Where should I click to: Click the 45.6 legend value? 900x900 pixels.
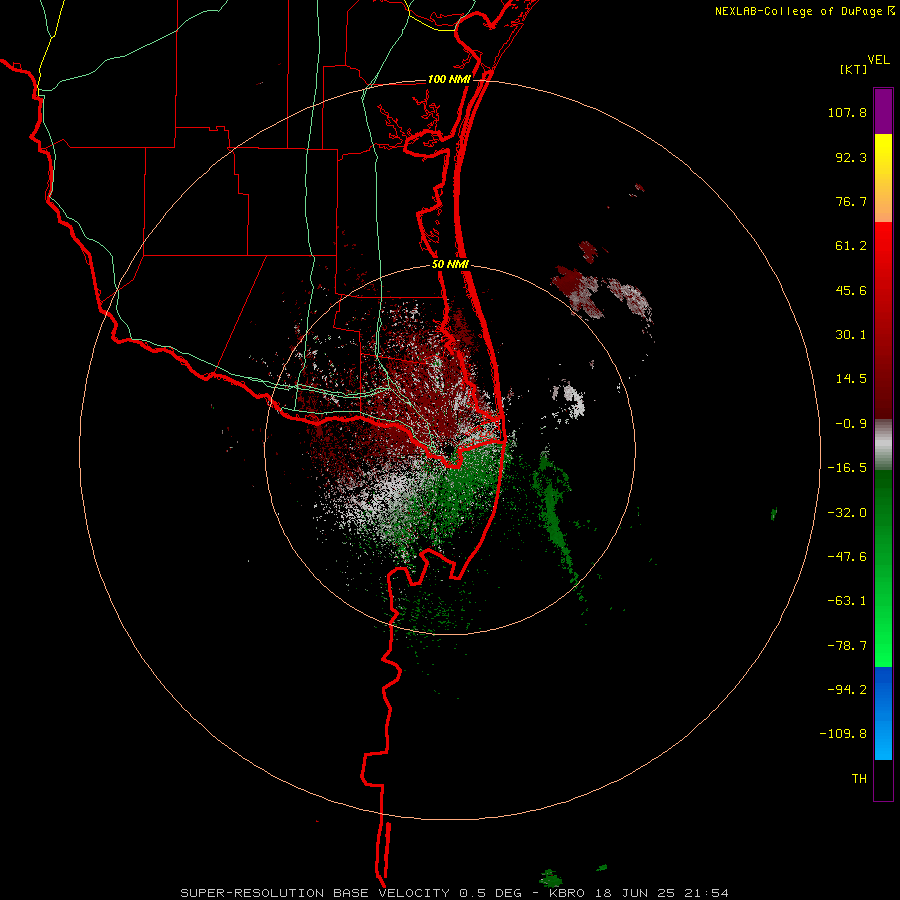point(851,290)
